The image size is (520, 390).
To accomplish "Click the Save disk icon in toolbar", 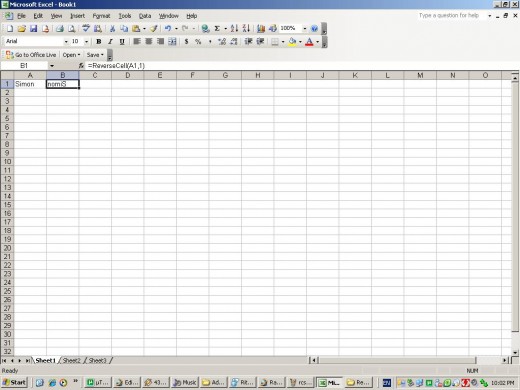I will [x=33, y=29].
